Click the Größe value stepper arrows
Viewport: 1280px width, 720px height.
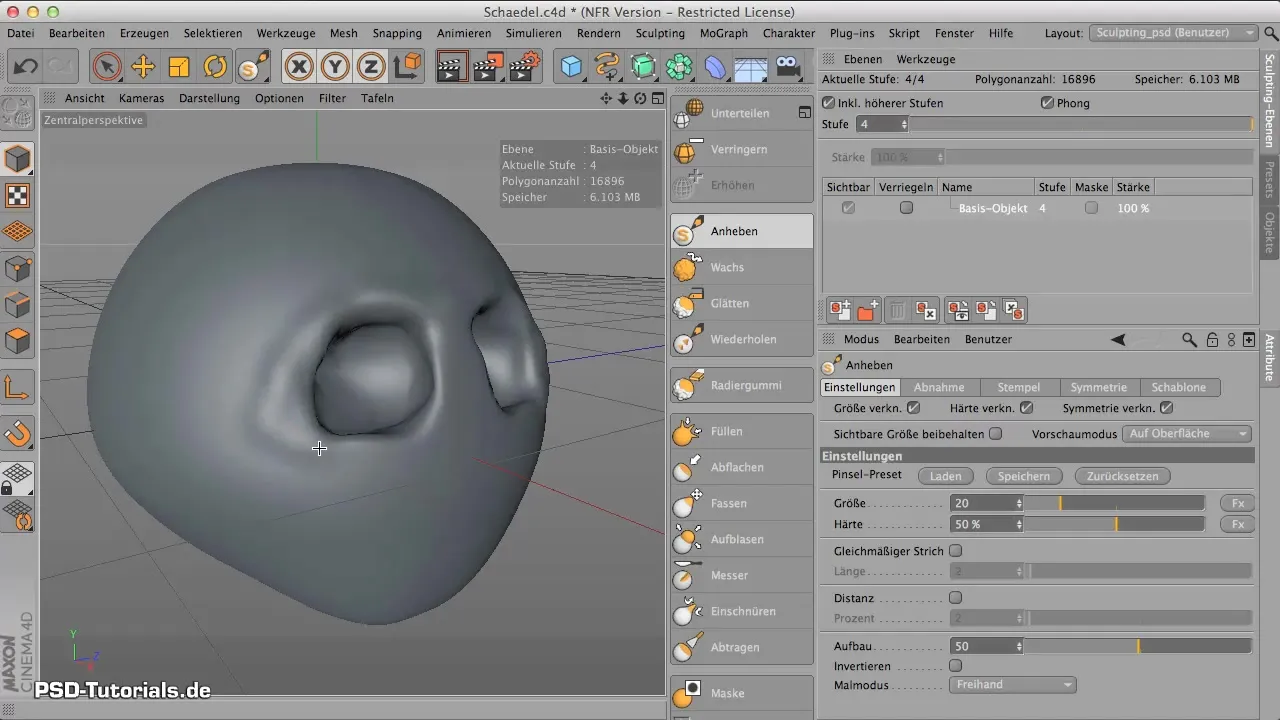pos(1019,503)
